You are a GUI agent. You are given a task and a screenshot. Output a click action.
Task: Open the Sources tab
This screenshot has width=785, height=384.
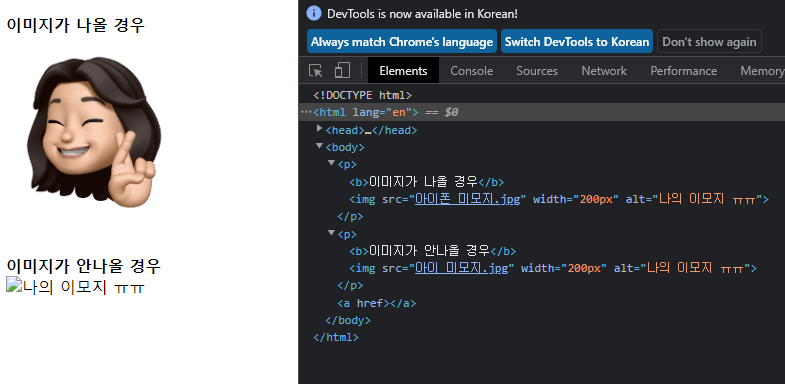[x=537, y=71]
